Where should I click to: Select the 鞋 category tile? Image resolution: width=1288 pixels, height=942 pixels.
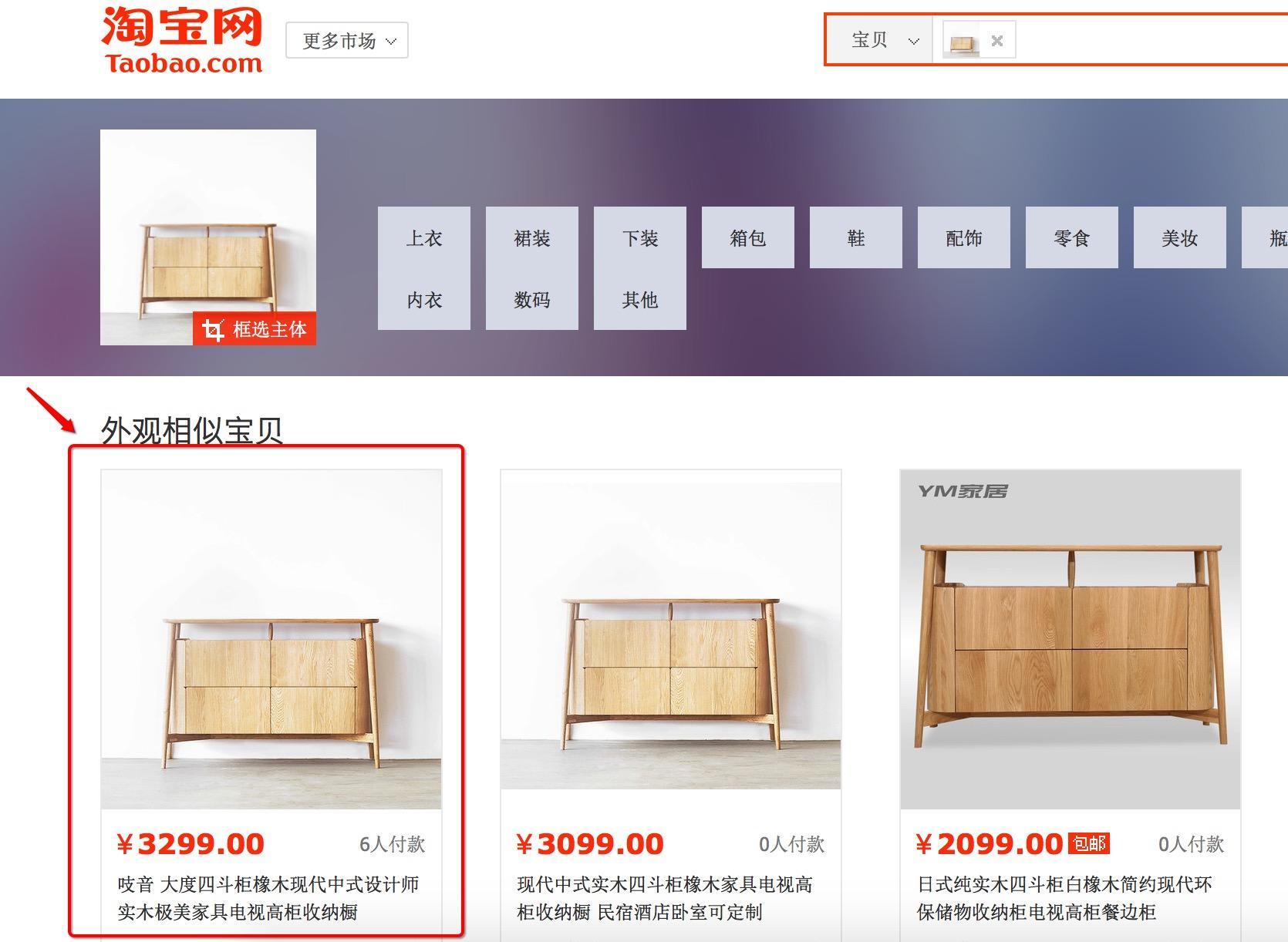856,237
